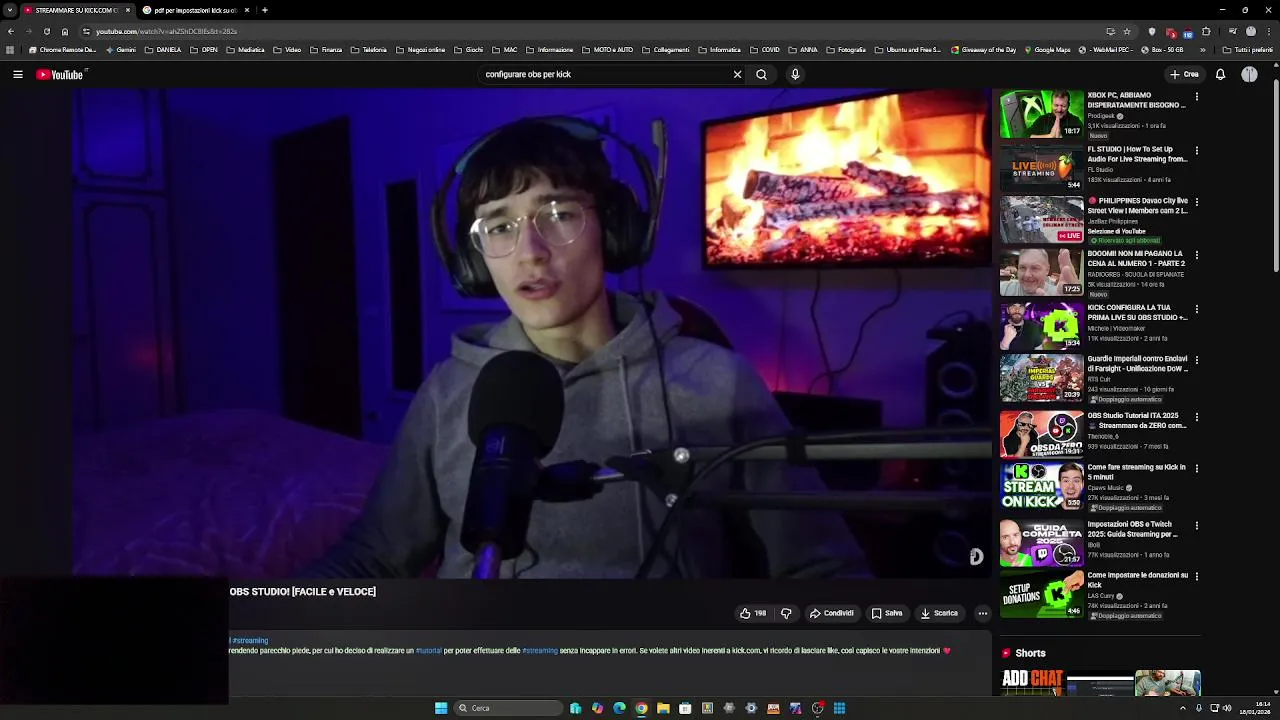Open options for XBOX PC video
Image resolution: width=1280 pixels, height=720 pixels.
point(1196,97)
